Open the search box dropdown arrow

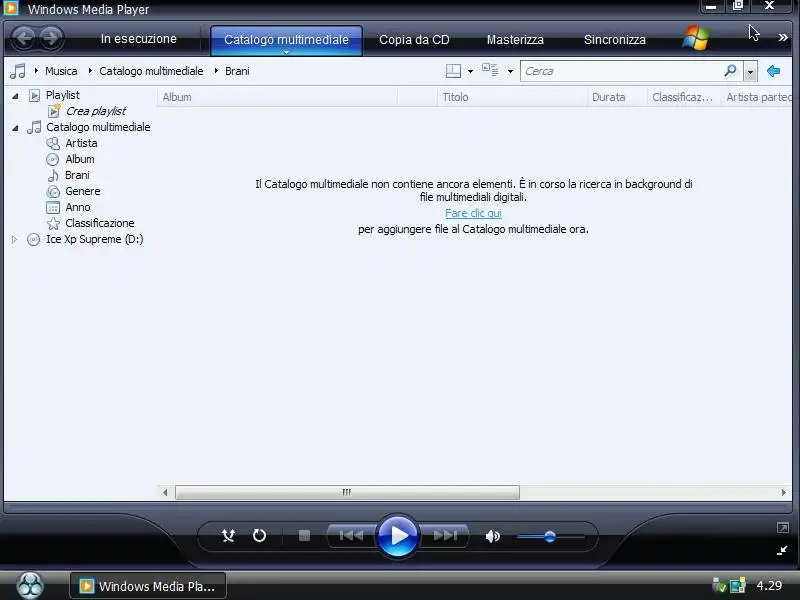[x=750, y=71]
